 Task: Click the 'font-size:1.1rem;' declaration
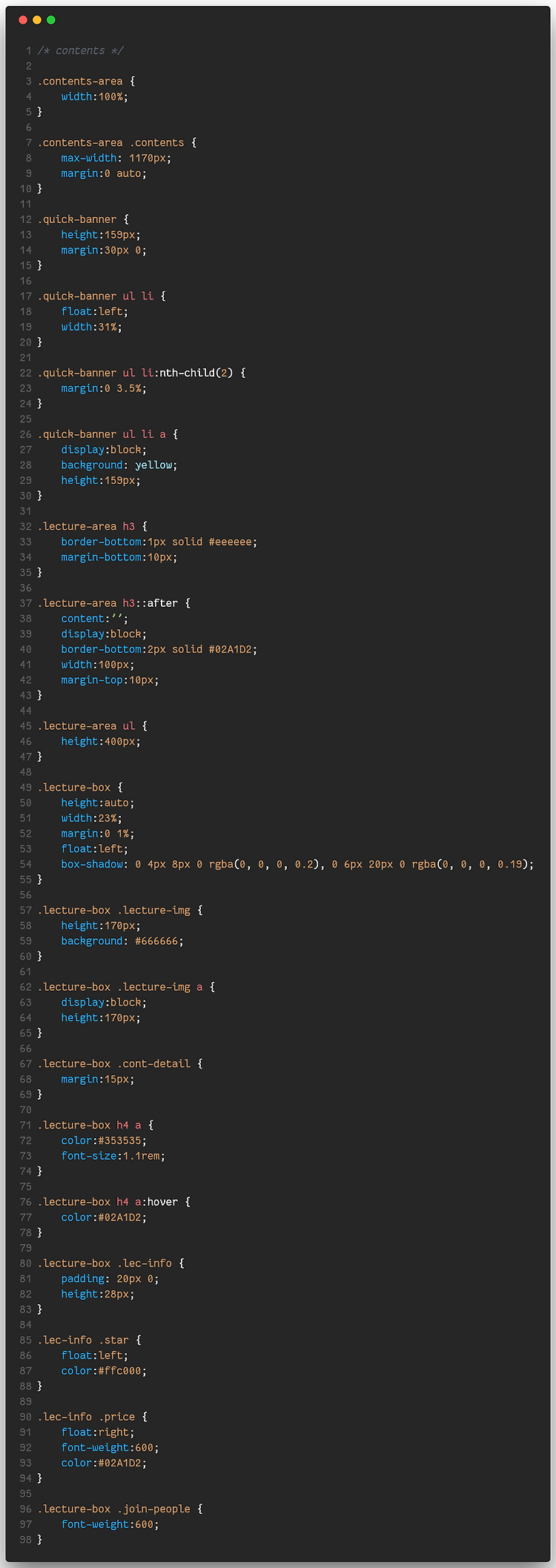(x=113, y=1156)
